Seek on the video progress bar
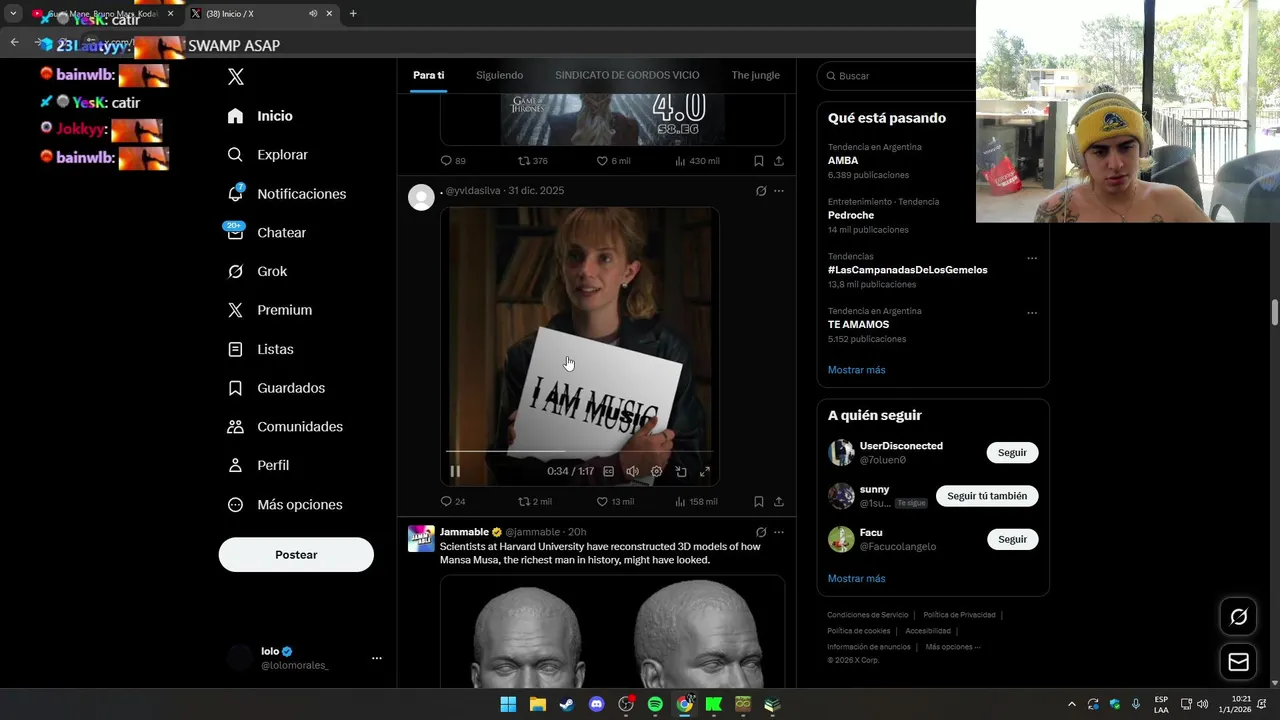 (579, 452)
